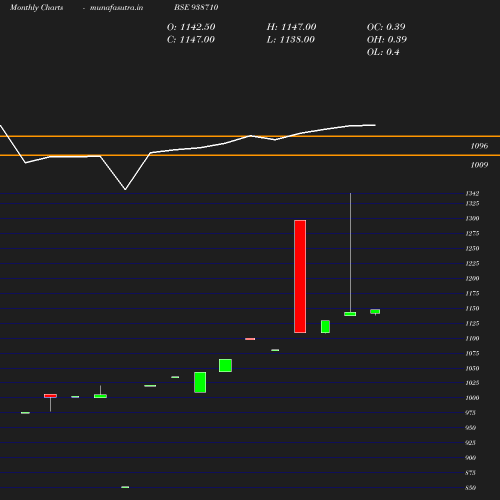
Task: Click the 'OC: 0.39' value
Action: click(386, 27)
